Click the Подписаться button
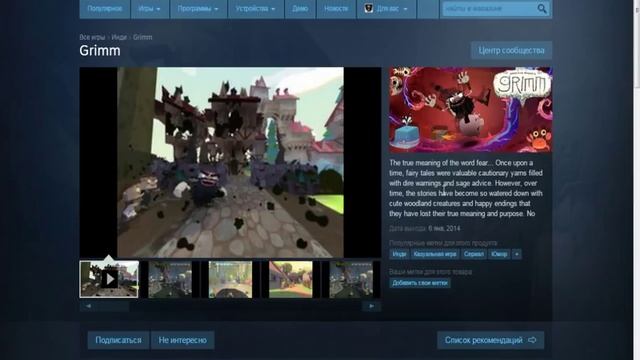Image resolution: width=640 pixels, height=360 pixels. [118, 340]
